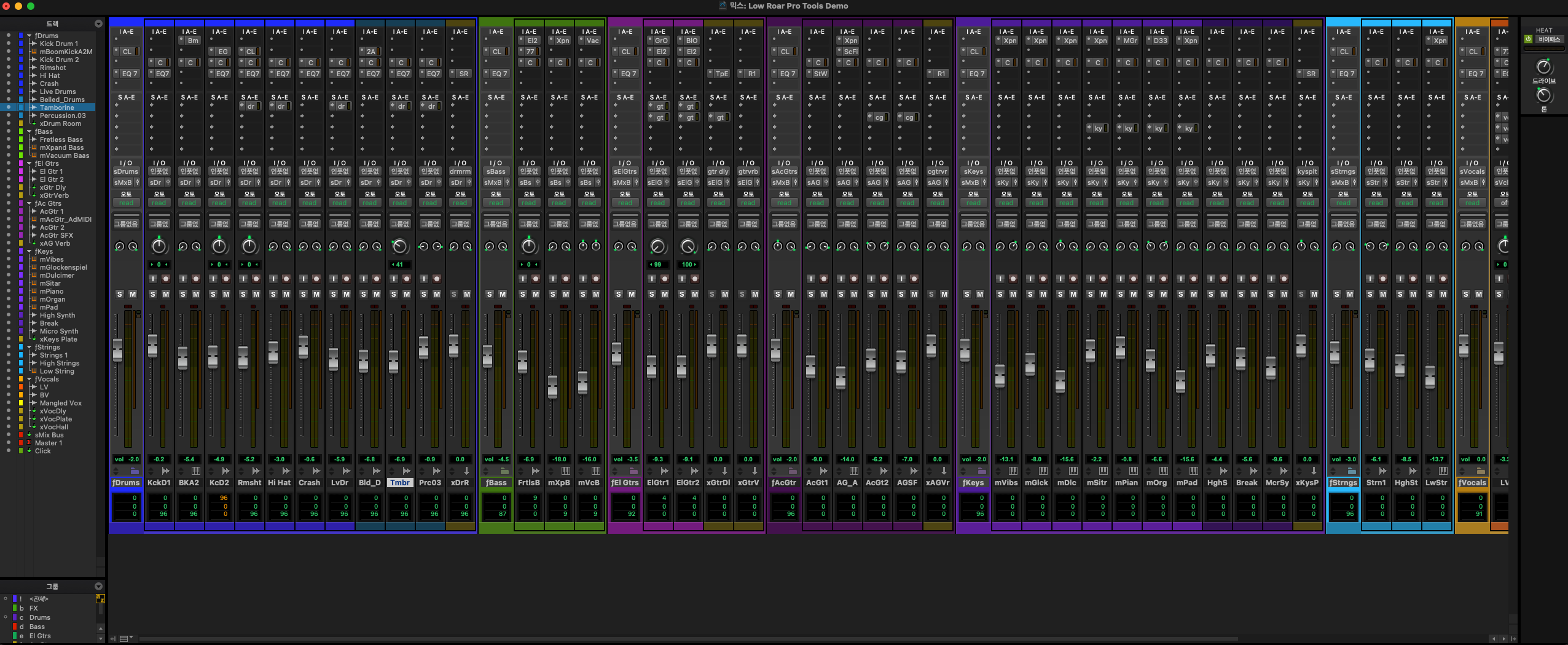Enable input monitoring on Hi Hat channel
The width and height of the screenshot is (1568, 645).
273,278
